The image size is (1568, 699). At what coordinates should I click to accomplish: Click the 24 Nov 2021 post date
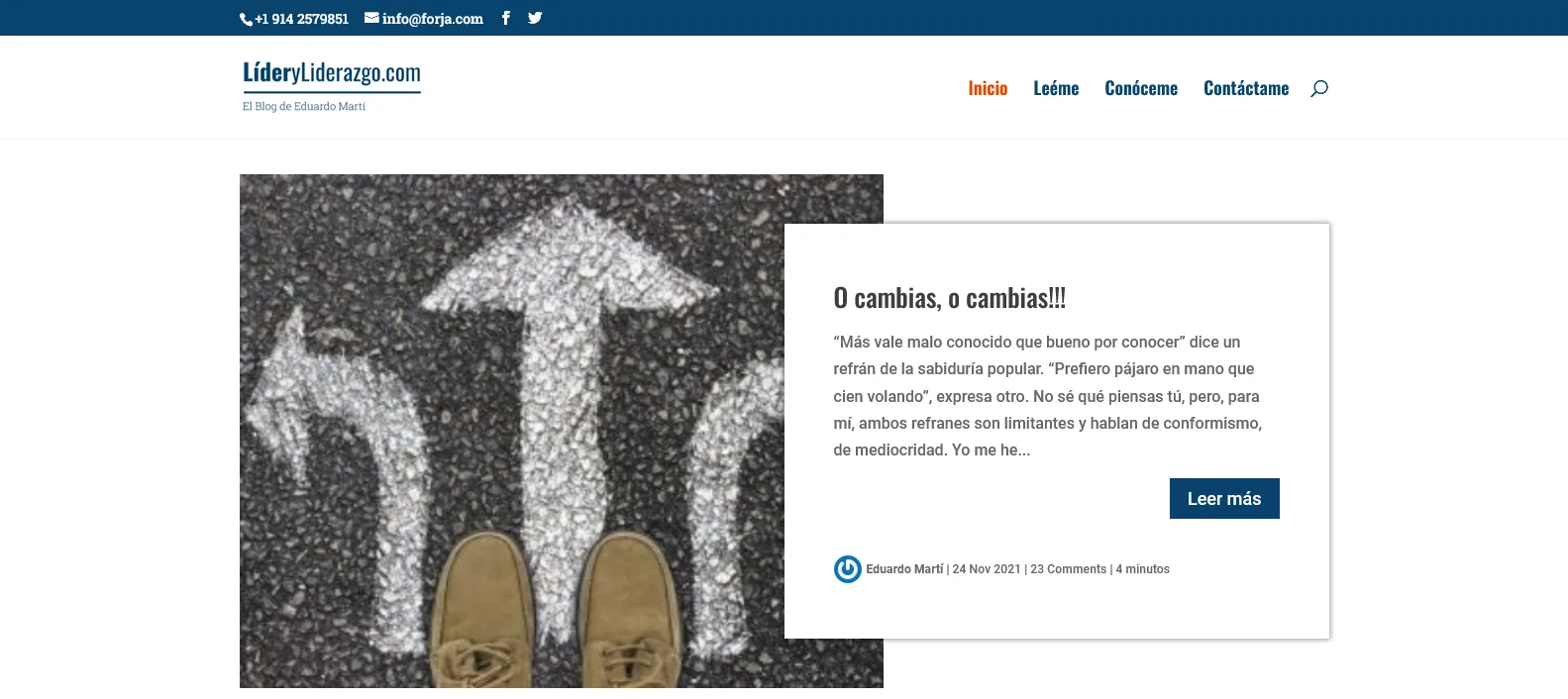click(x=986, y=569)
